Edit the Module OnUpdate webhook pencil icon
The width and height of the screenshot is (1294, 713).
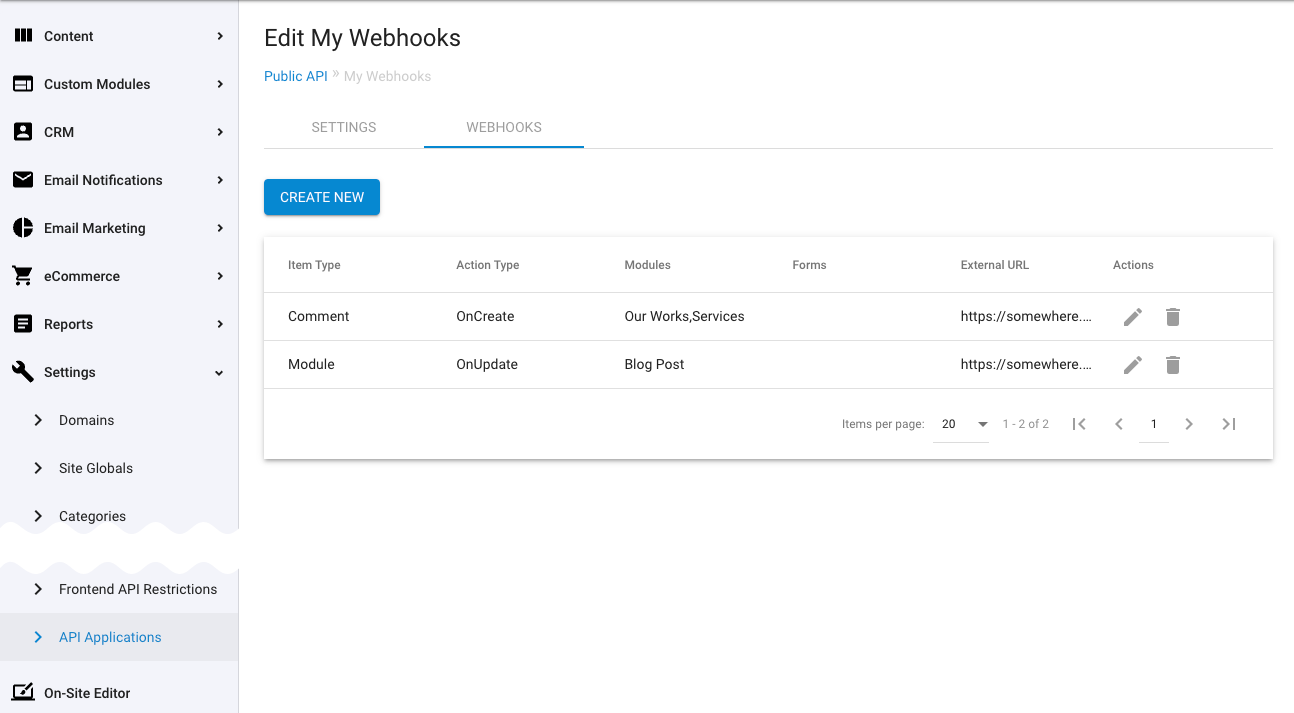tap(1133, 364)
